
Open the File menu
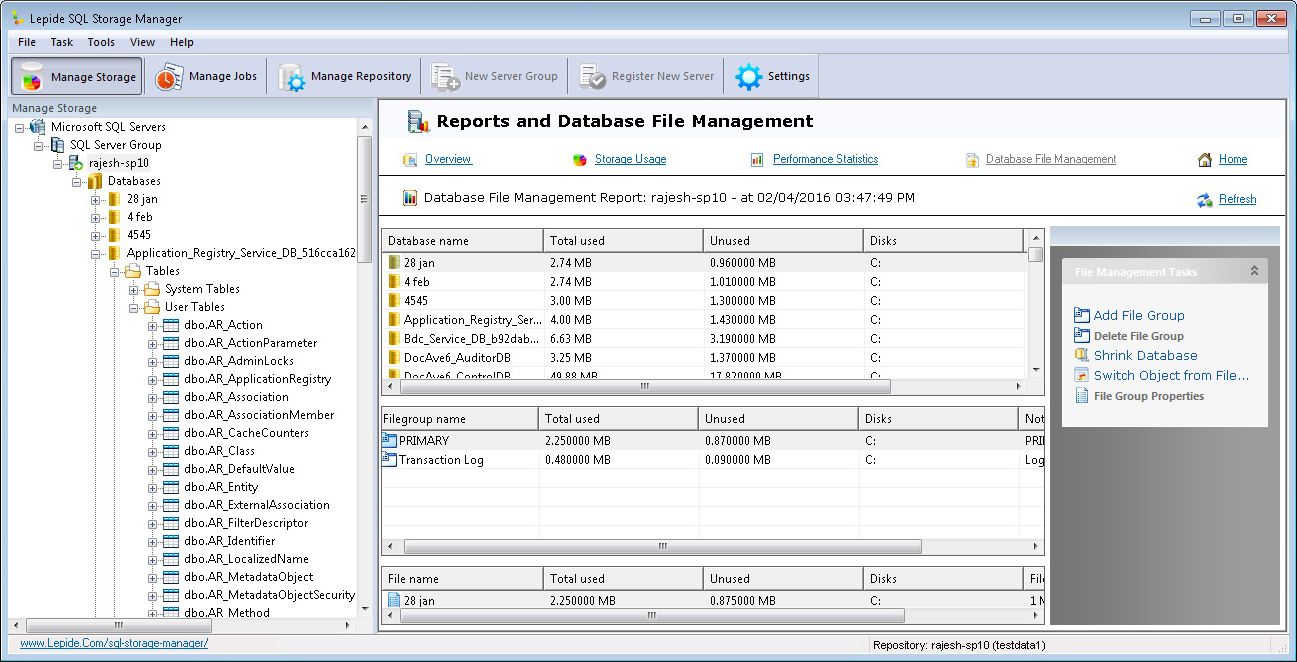pos(27,42)
